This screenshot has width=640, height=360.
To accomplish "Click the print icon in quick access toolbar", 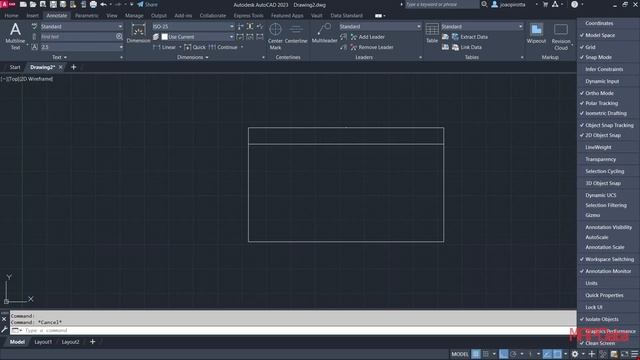I will [93, 4].
